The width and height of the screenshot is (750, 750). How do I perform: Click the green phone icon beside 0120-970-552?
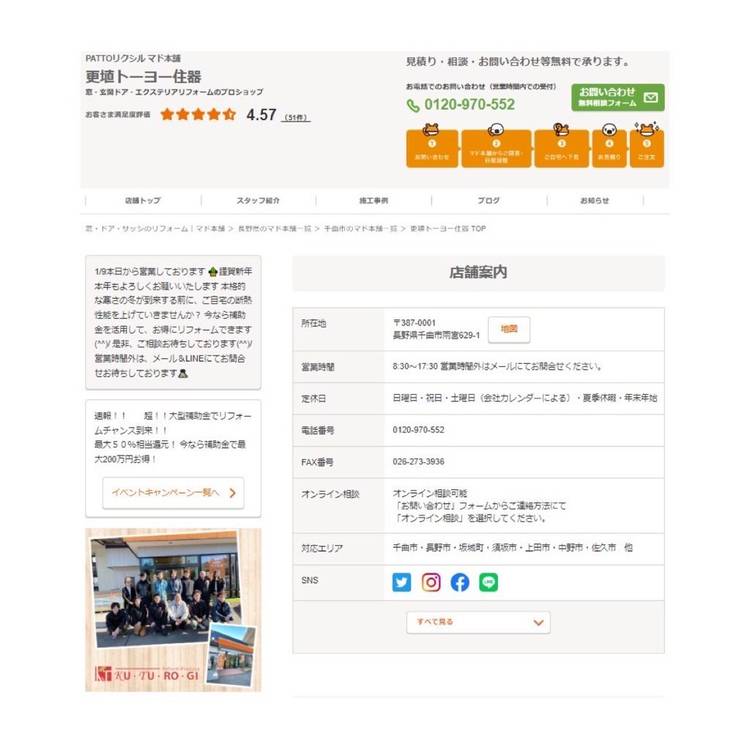pyautogui.click(x=413, y=105)
